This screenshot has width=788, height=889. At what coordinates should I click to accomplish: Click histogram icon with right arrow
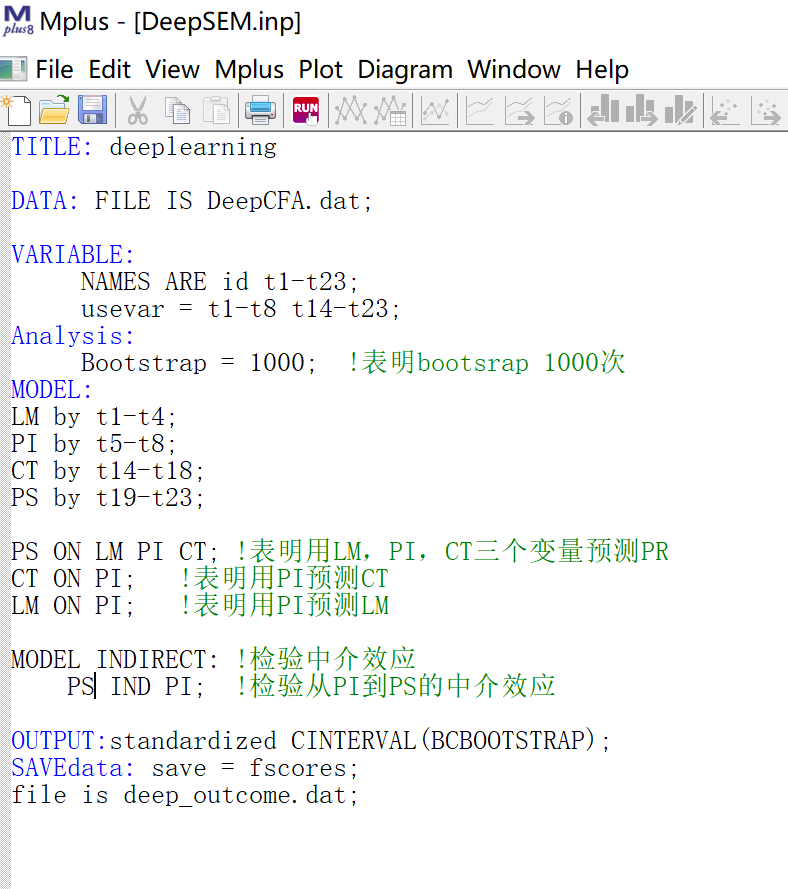pyautogui.click(x=642, y=110)
